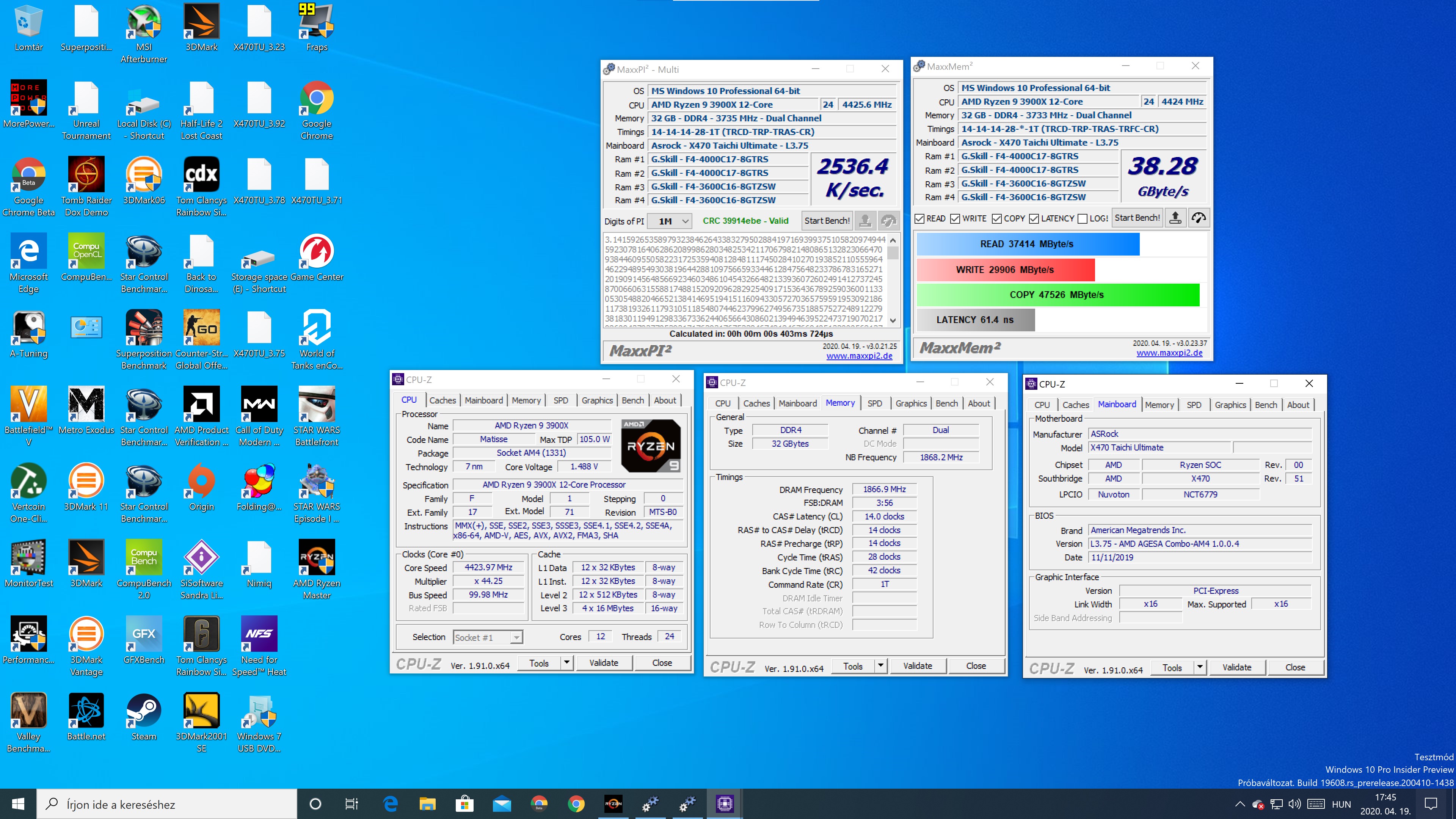
Task: Open SPD tab in Memory window
Action: point(874,403)
